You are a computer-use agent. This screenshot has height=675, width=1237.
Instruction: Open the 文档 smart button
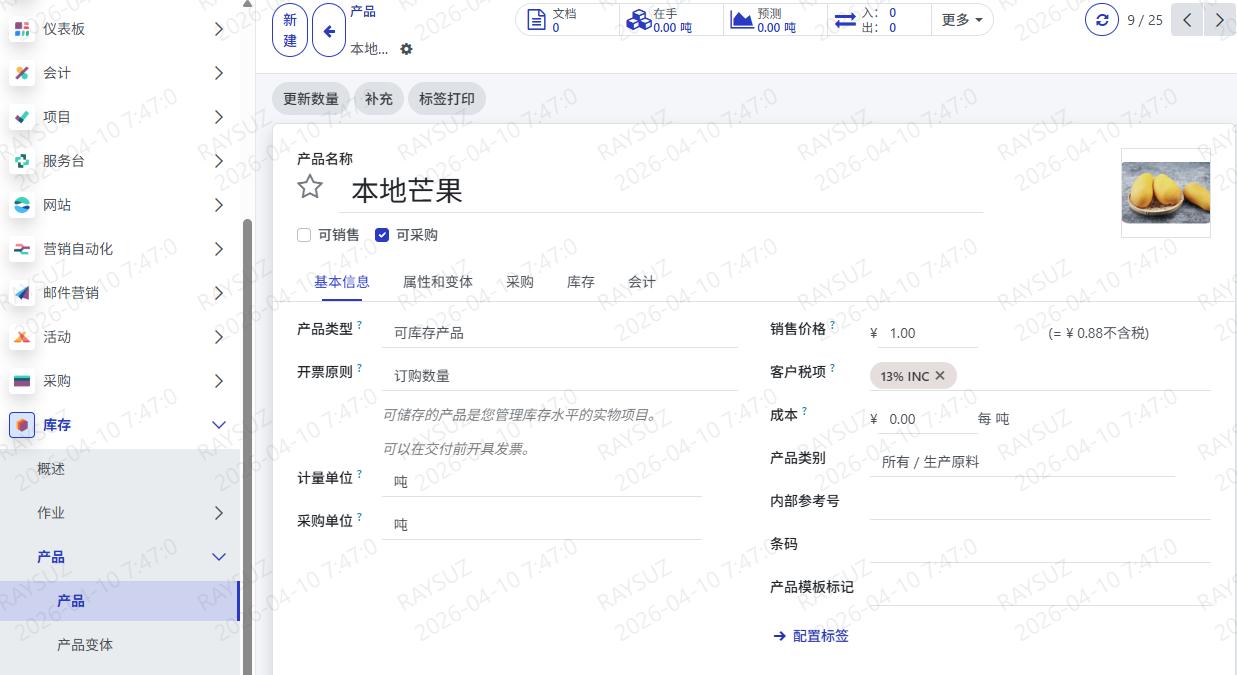[x=567, y=20]
